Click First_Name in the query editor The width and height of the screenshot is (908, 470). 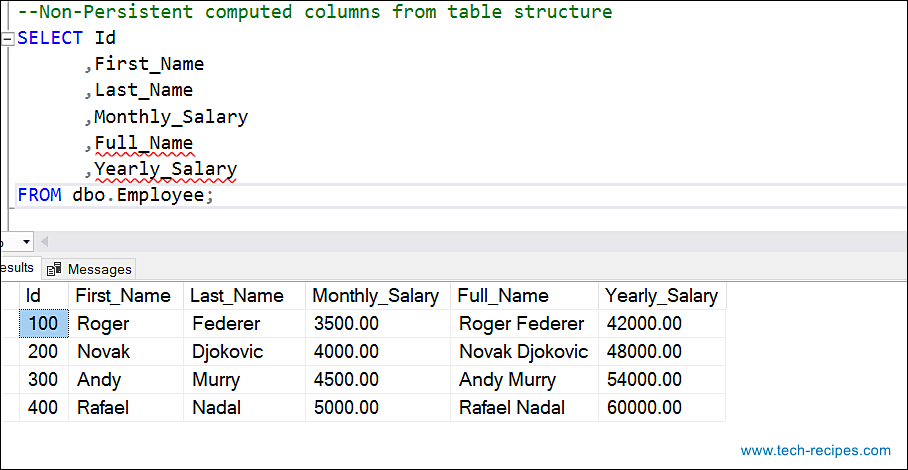click(149, 64)
